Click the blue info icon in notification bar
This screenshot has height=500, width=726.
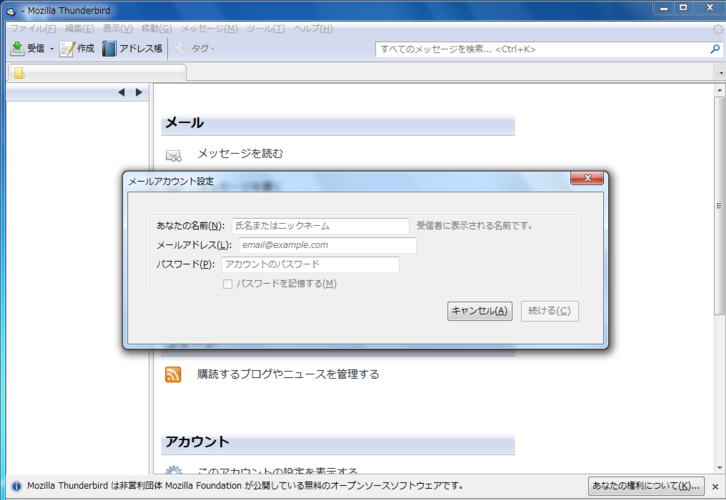pyautogui.click(x=16, y=486)
